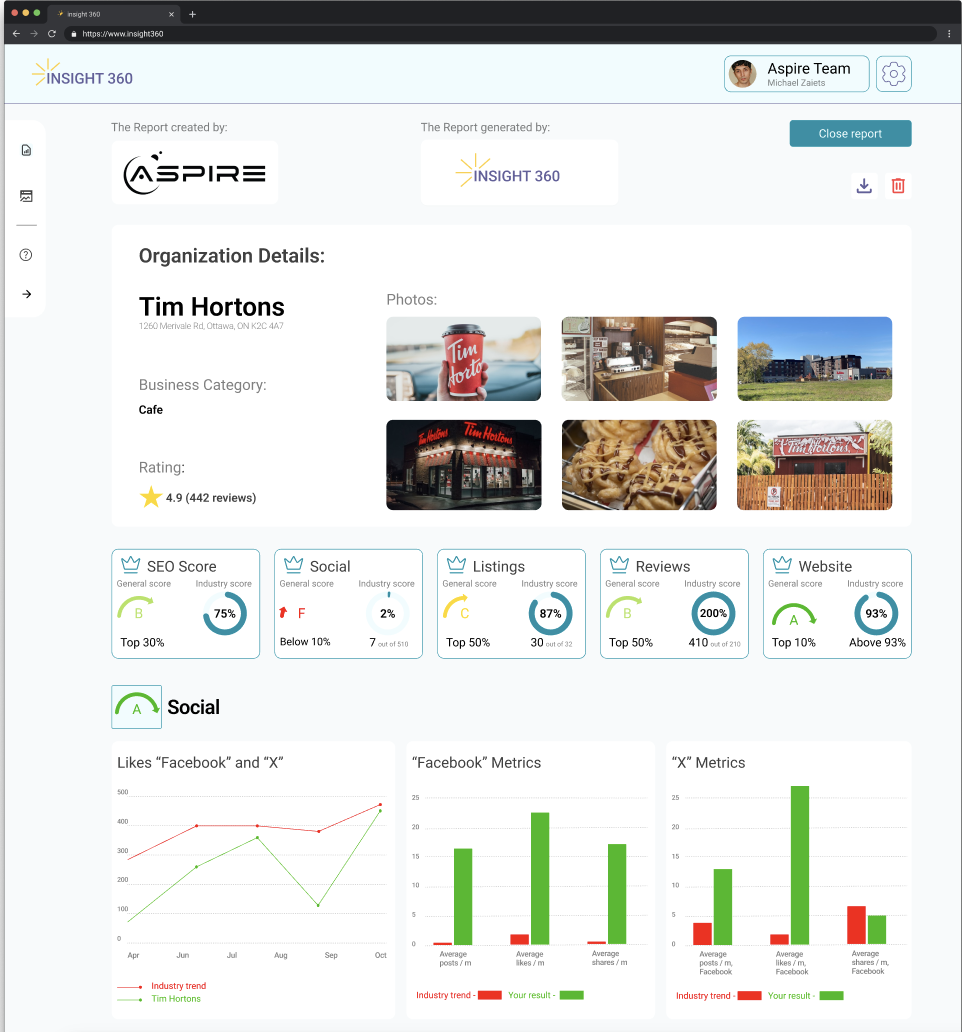Click the address bar URL field
Screen dimensions: 962x1032
(x=500, y=34)
